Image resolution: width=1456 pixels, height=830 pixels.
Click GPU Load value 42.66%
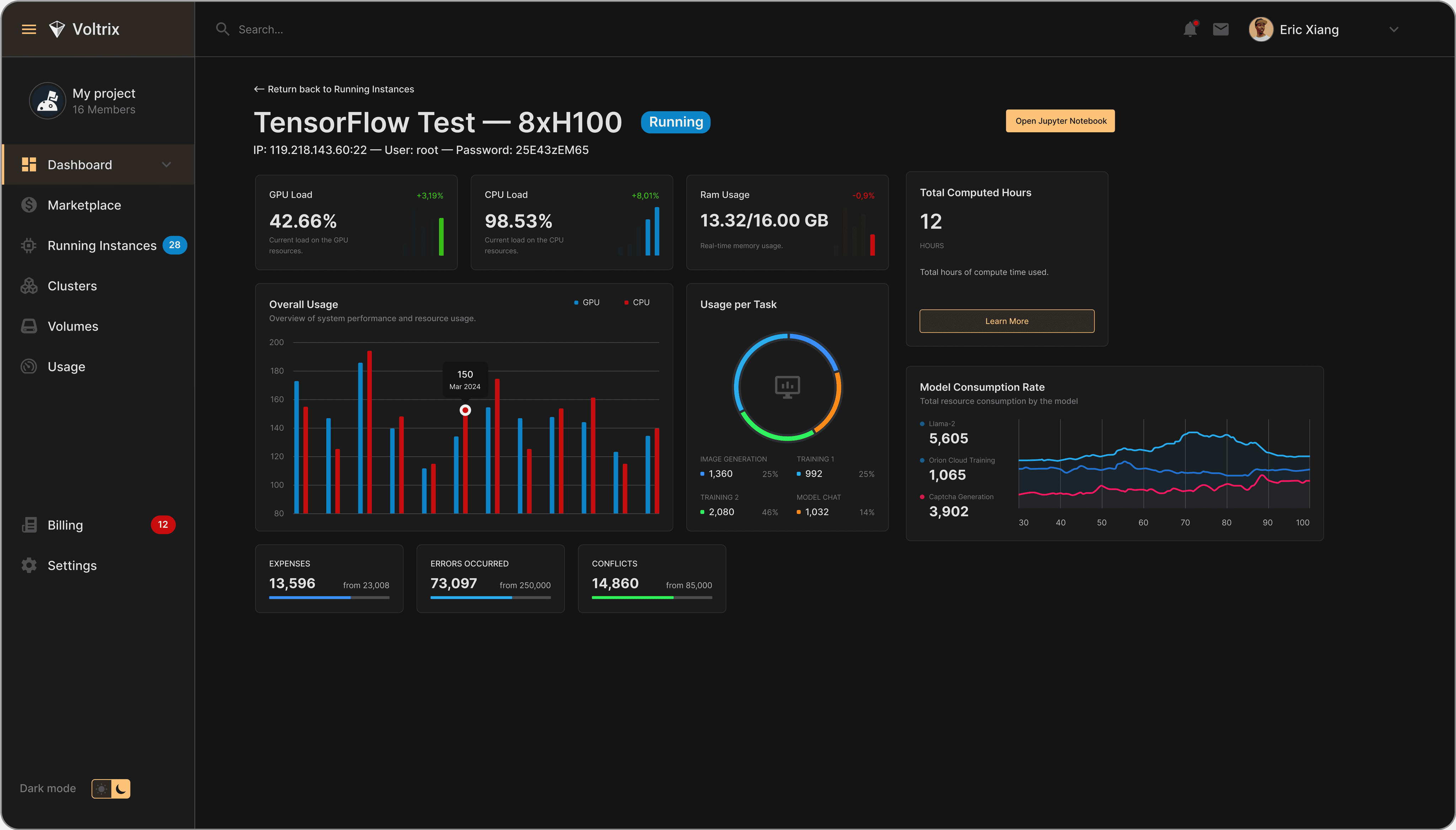pyautogui.click(x=303, y=220)
